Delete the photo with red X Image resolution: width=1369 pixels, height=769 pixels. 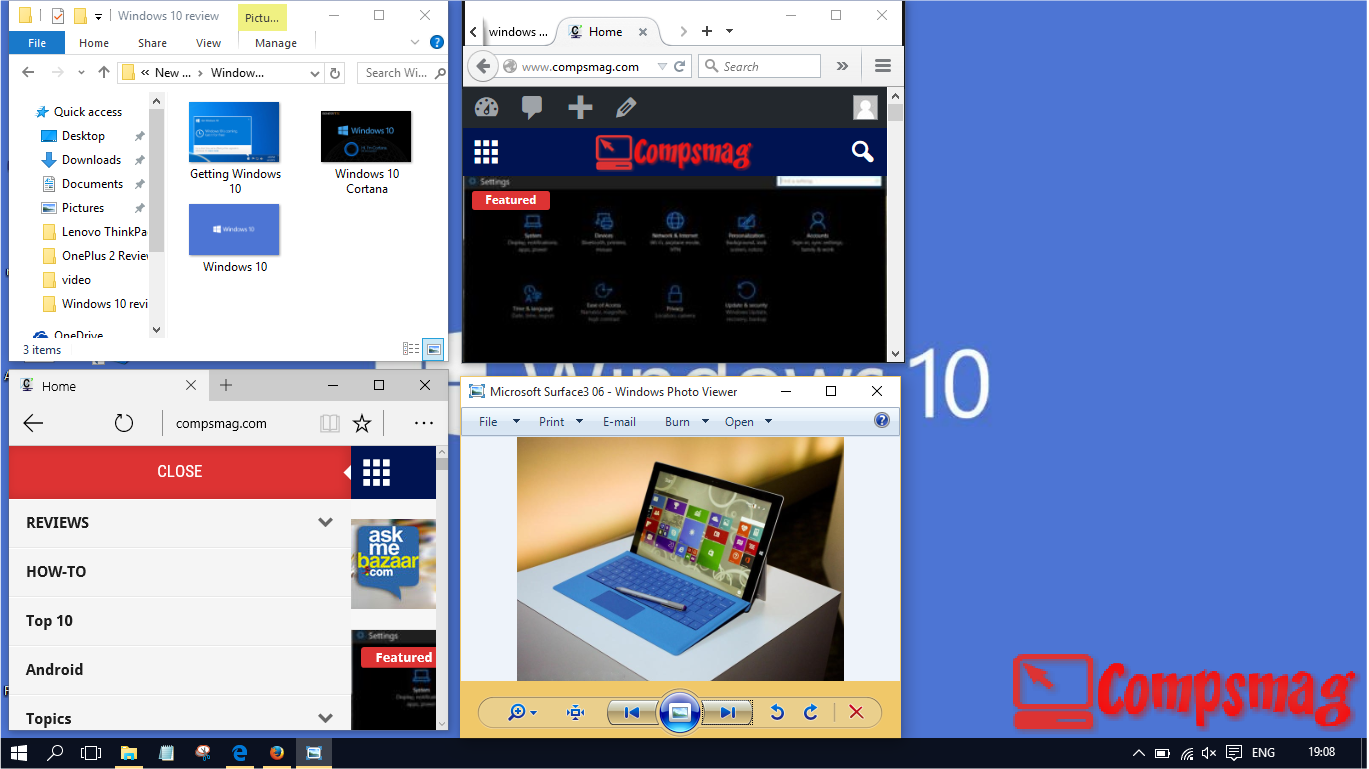pos(856,712)
